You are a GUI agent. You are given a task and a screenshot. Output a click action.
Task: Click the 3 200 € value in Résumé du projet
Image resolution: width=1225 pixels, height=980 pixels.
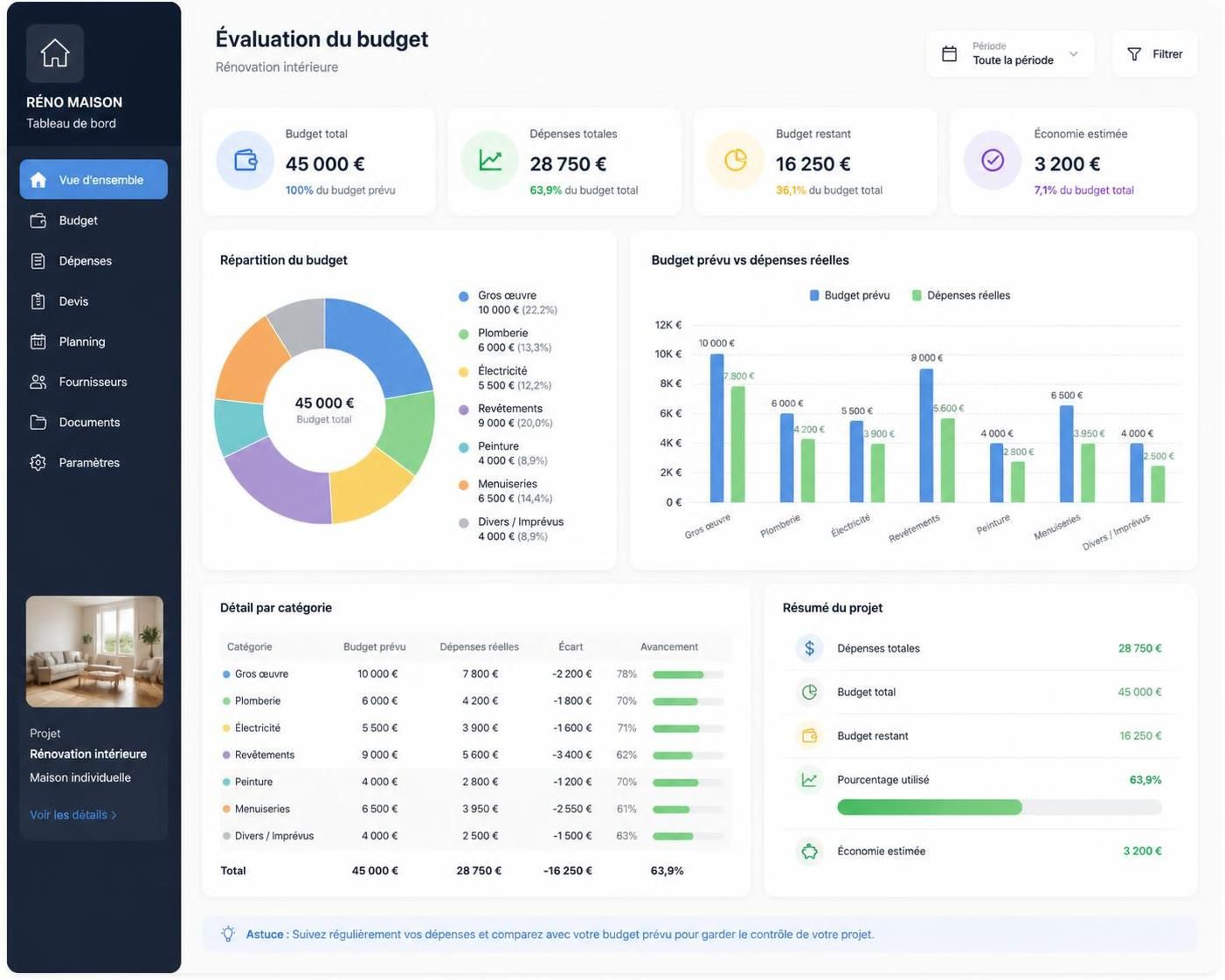(x=1142, y=851)
